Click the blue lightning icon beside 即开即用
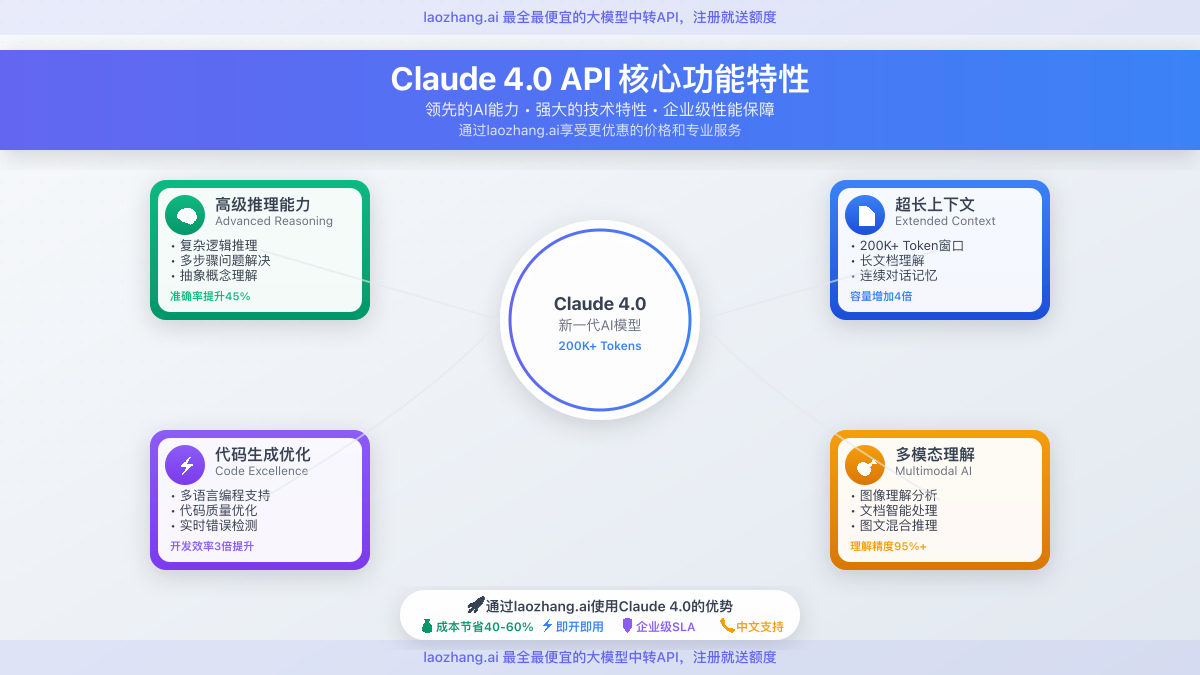Screen dimensions: 1200x675 tap(547, 626)
